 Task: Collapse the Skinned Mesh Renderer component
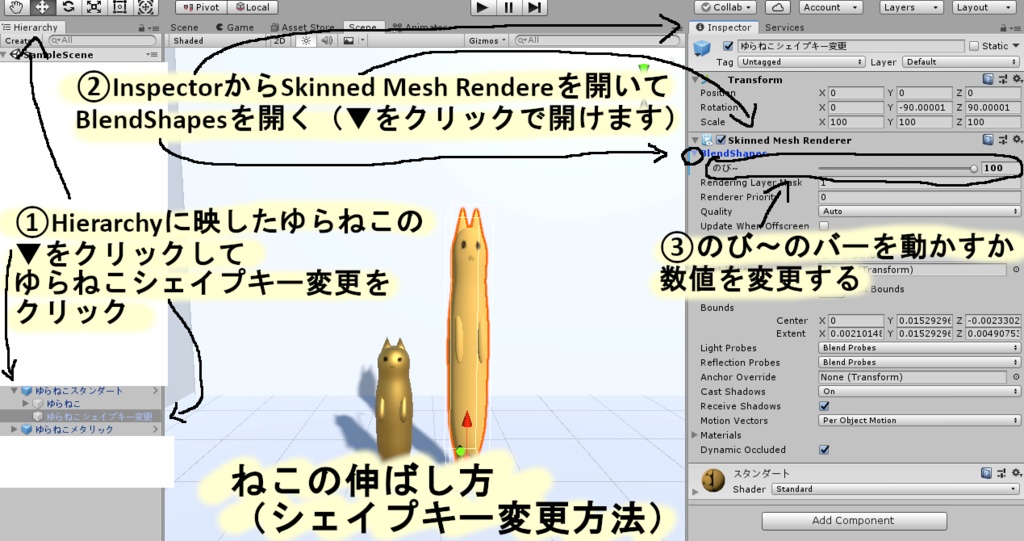tap(695, 140)
